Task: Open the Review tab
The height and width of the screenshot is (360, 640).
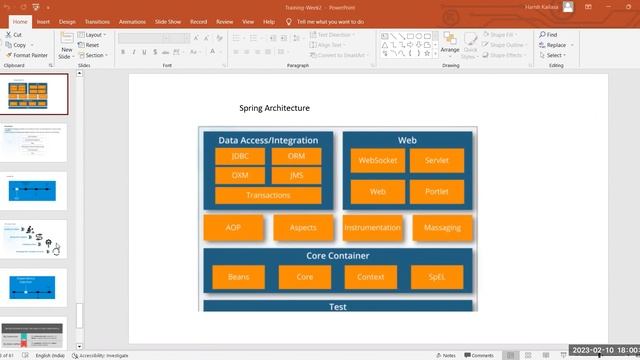Action: point(224,22)
